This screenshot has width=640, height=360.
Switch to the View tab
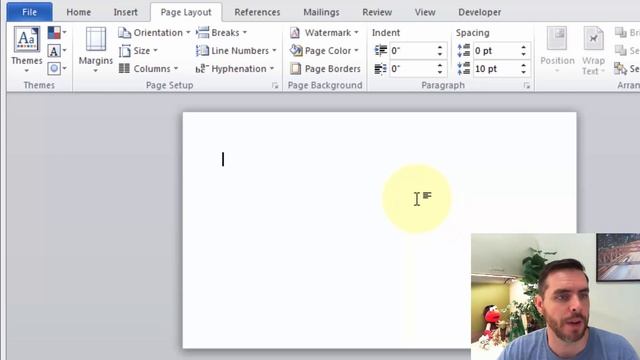click(425, 12)
